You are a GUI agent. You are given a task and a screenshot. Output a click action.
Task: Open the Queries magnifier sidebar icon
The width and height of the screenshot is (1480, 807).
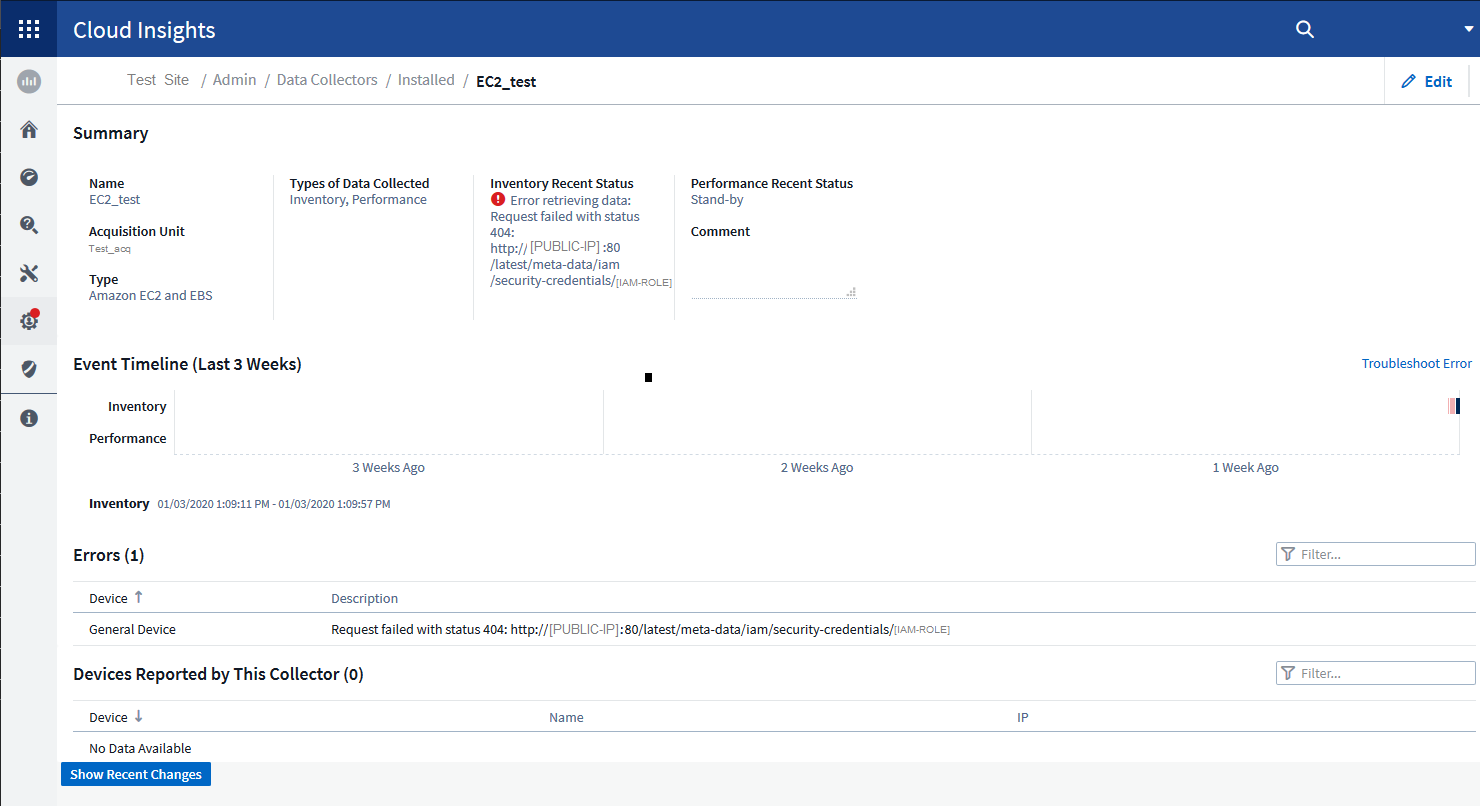pos(29,225)
